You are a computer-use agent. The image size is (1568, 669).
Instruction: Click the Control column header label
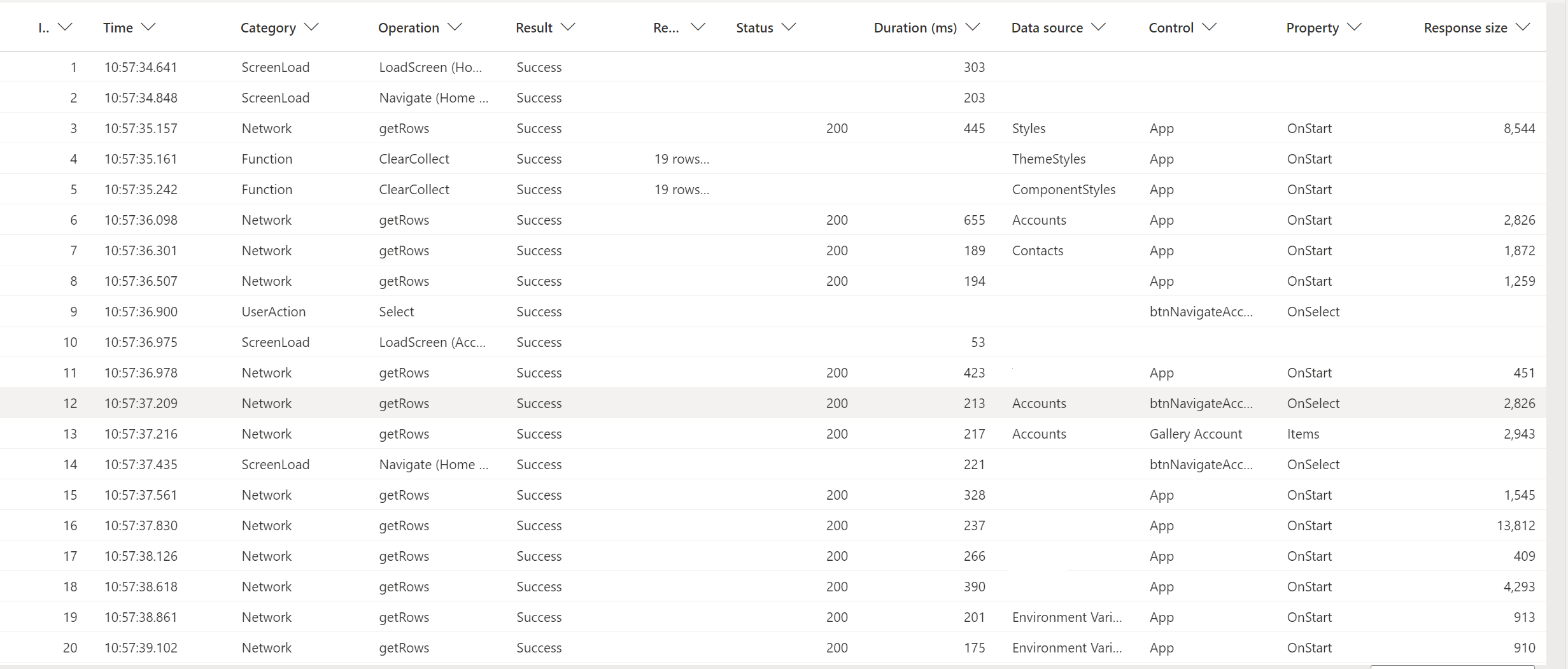[1171, 28]
